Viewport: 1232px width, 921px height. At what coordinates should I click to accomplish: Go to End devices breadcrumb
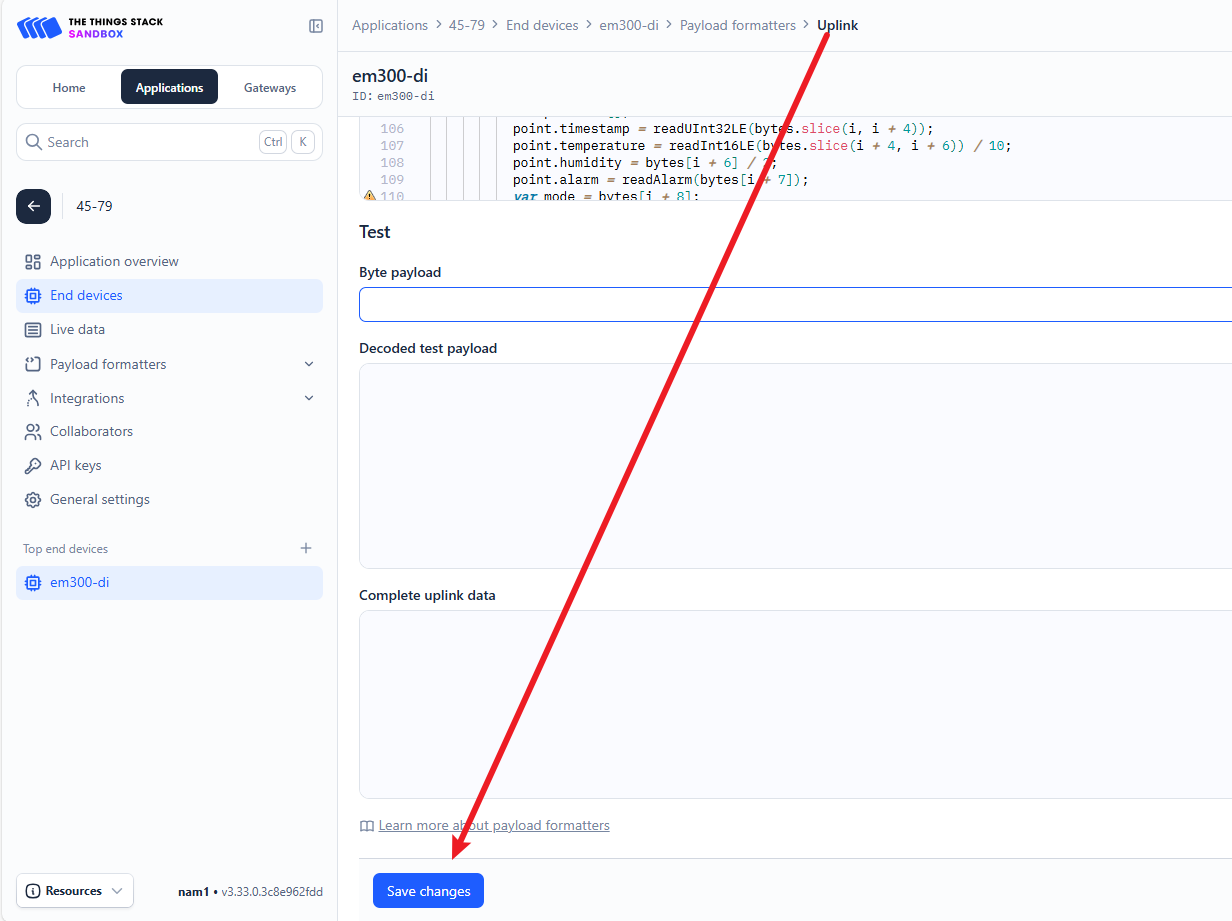(x=542, y=25)
